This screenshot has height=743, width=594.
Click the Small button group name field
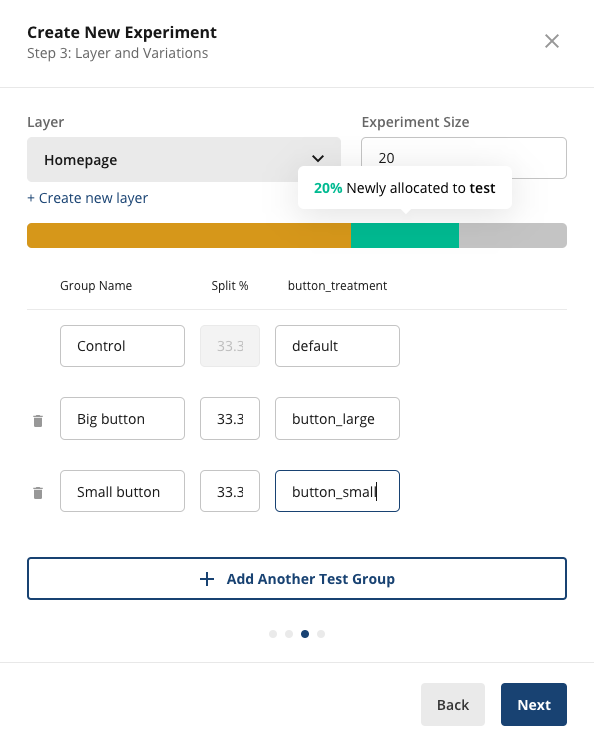pos(122,491)
